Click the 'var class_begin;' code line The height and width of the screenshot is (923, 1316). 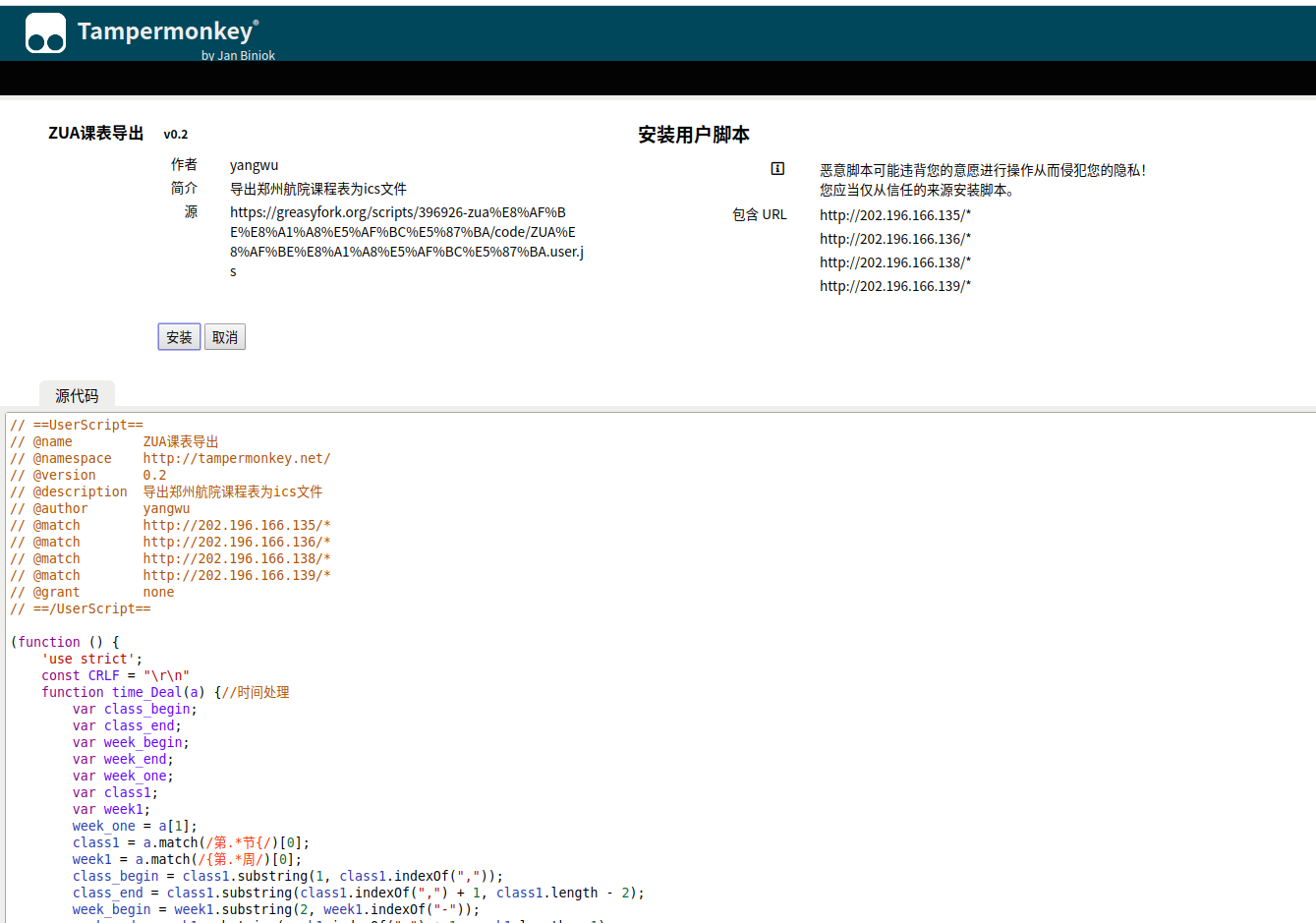coord(135,709)
